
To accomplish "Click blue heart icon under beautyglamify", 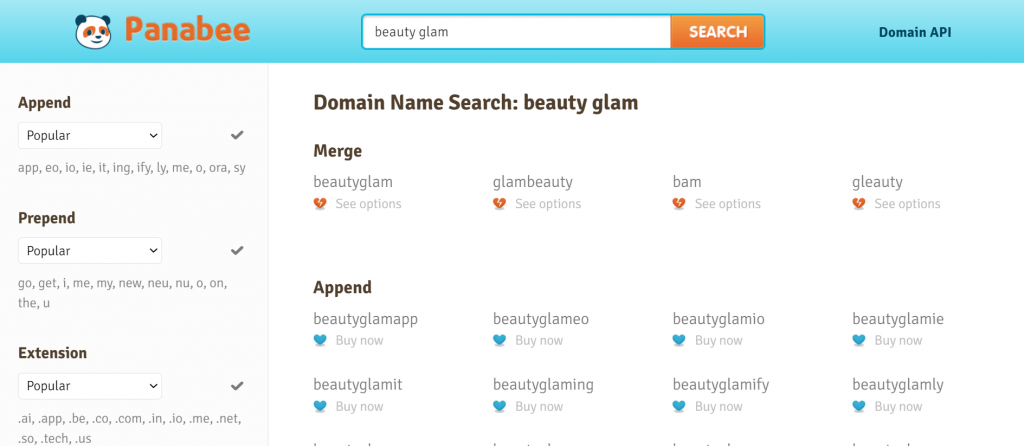I will (x=679, y=407).
